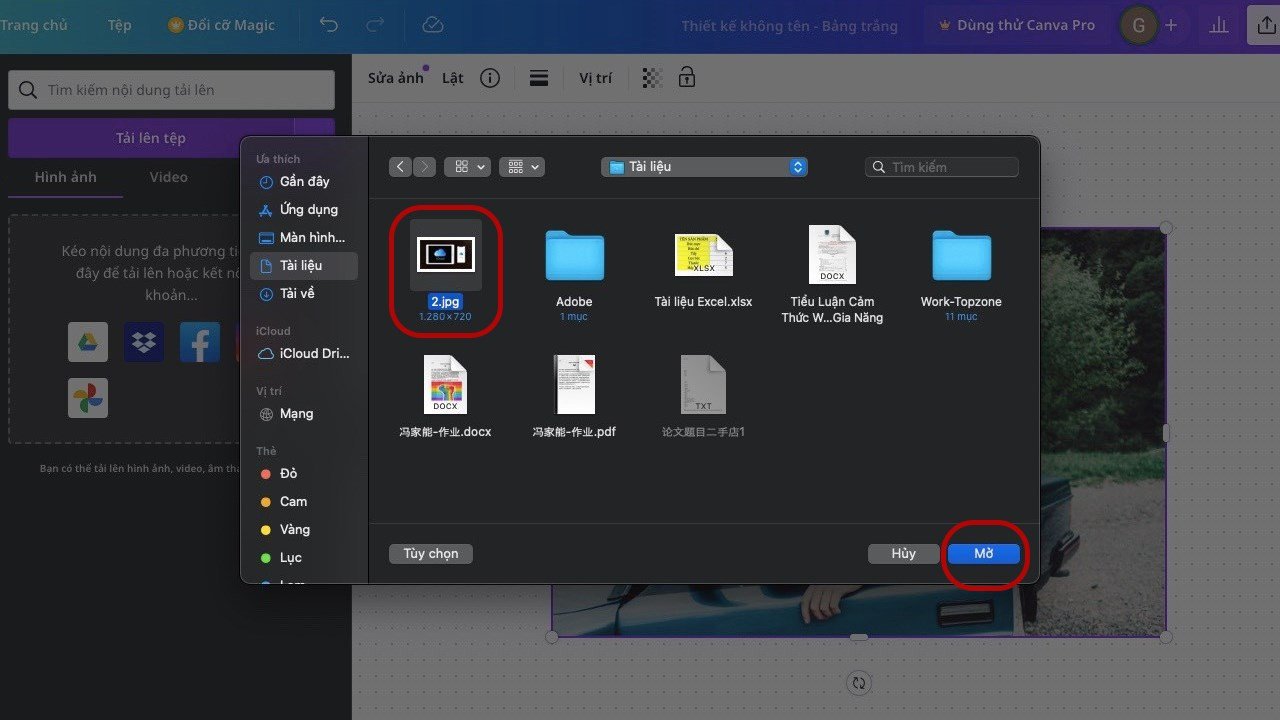
Task: Select the 2.jpg file thumbnail
Action: 446,255
